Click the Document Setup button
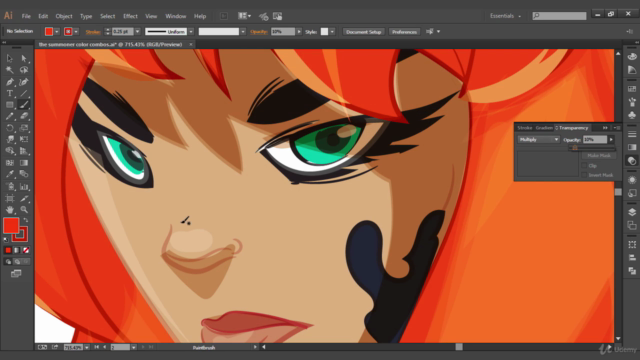640x360 pixels. tap(363, 32)
